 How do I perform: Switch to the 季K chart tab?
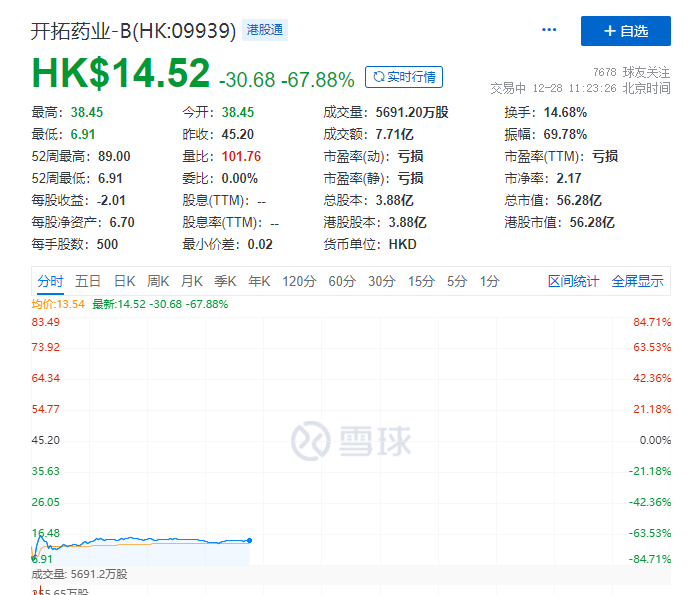[225, 281]
